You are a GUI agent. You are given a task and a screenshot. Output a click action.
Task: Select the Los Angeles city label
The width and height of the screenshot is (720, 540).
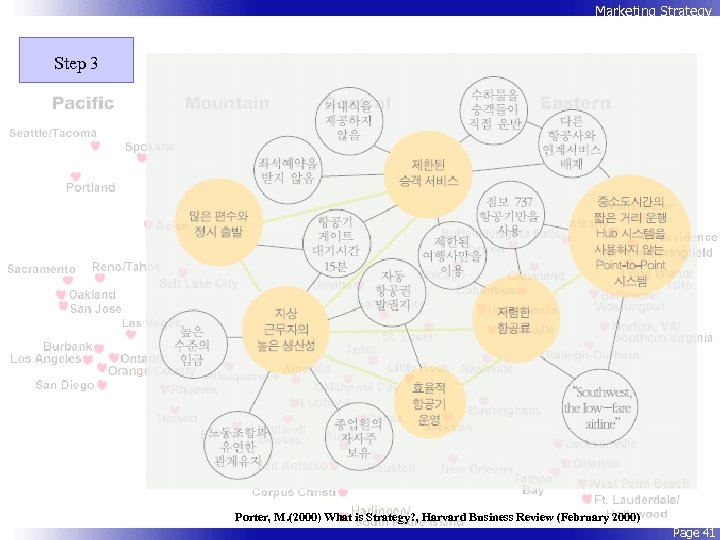pyautogui.click(x=45, y=359)
